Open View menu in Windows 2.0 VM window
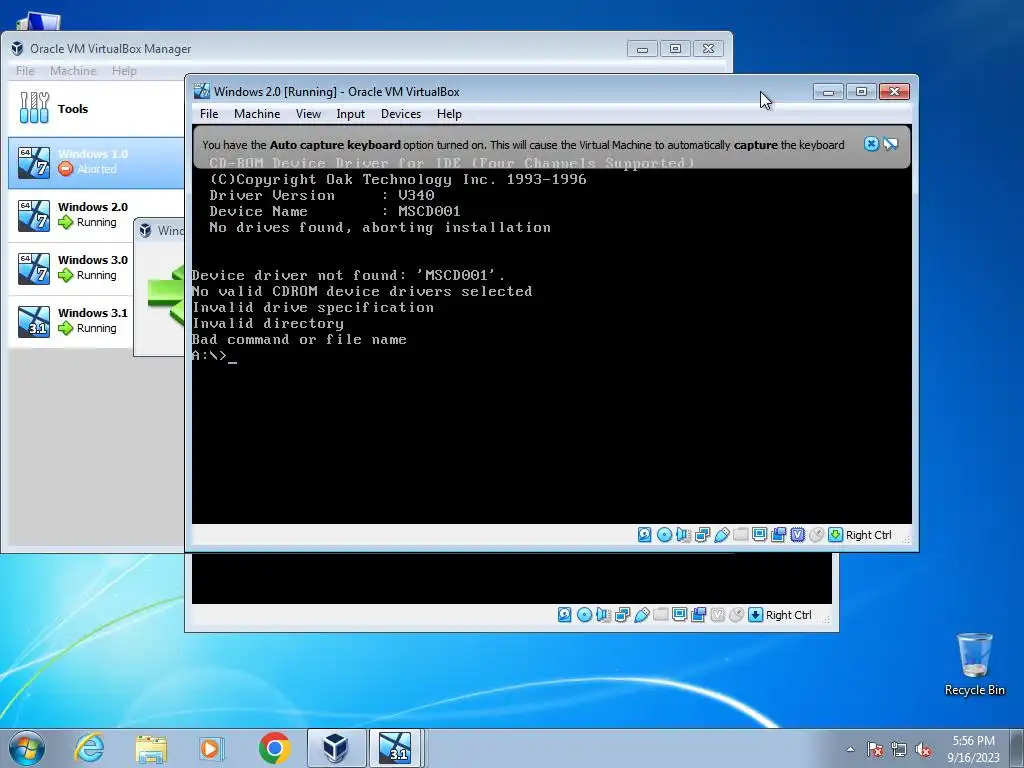Image resolution: width=1024 pixels, height=768 pixels. (308, 114)
